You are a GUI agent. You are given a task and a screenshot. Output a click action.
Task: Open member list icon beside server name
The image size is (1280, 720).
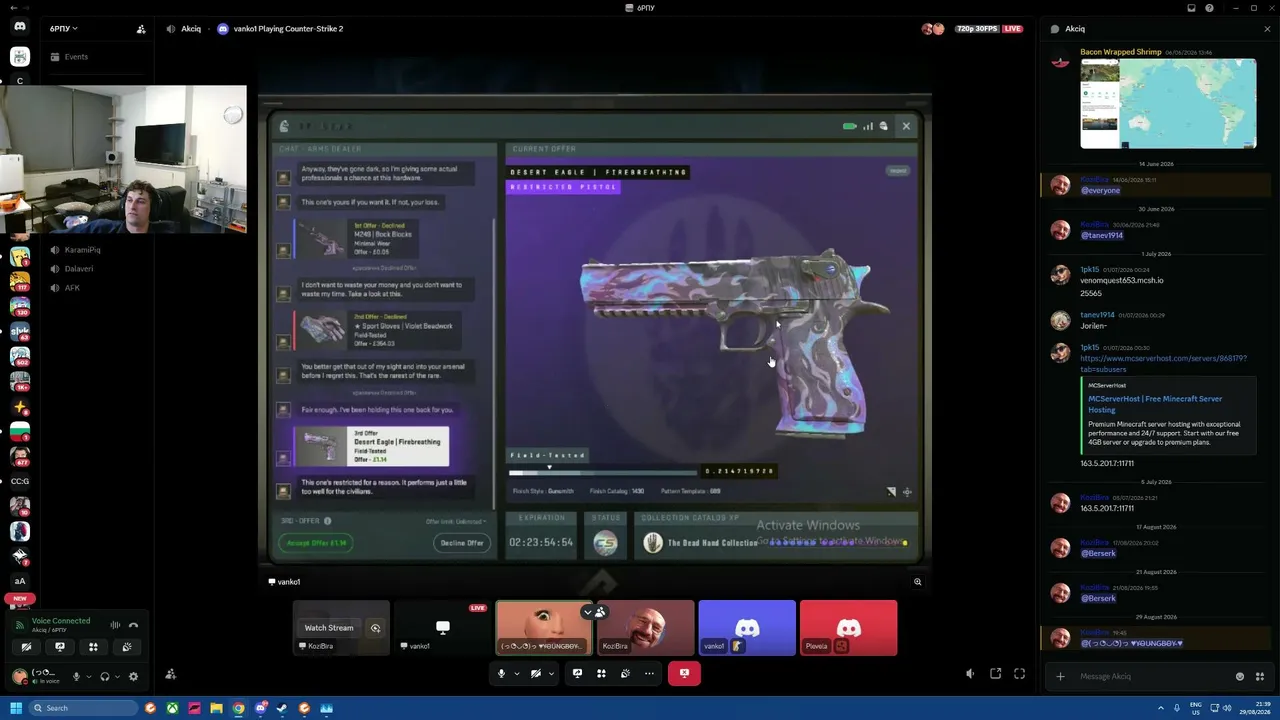141,29
